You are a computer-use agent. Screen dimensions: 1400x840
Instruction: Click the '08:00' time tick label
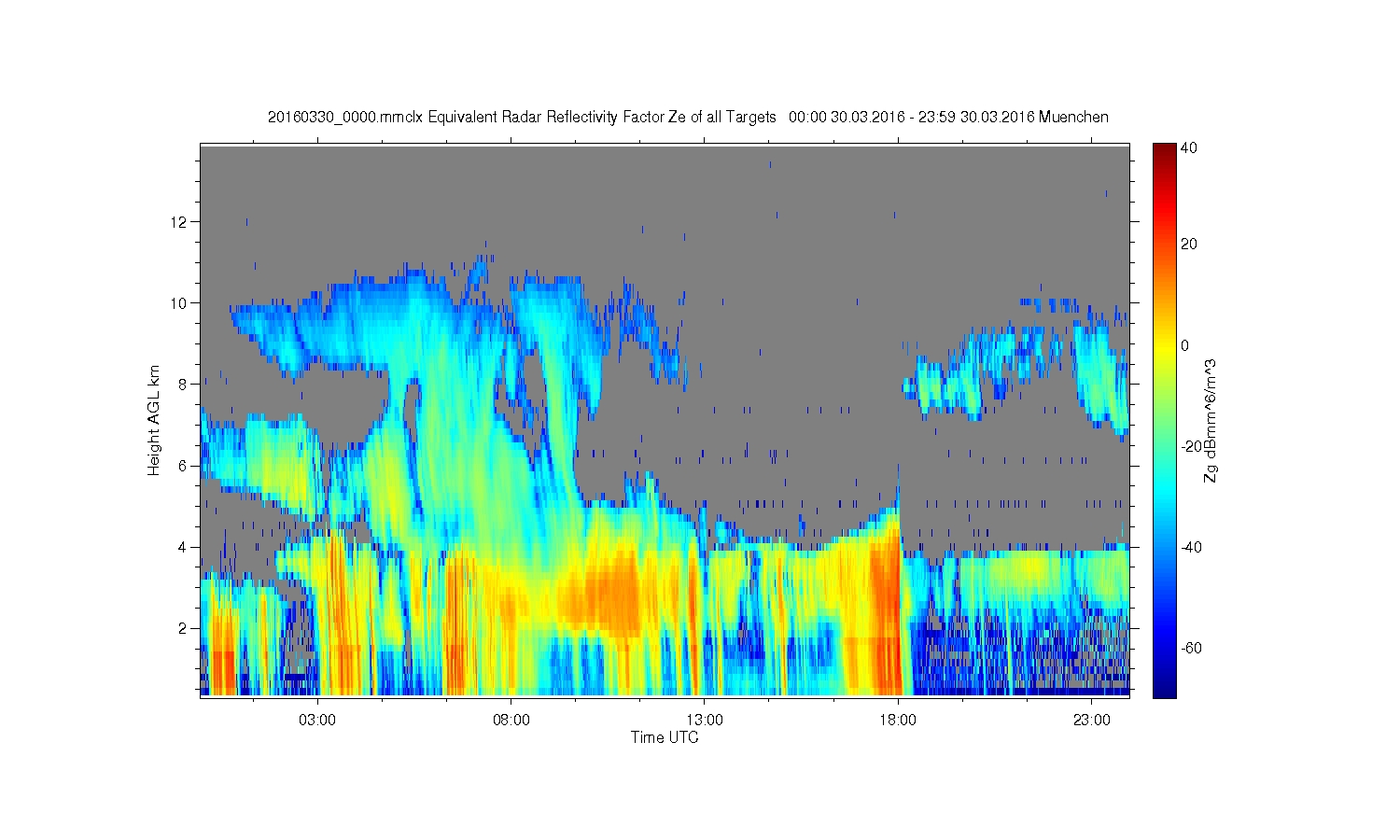511,721
